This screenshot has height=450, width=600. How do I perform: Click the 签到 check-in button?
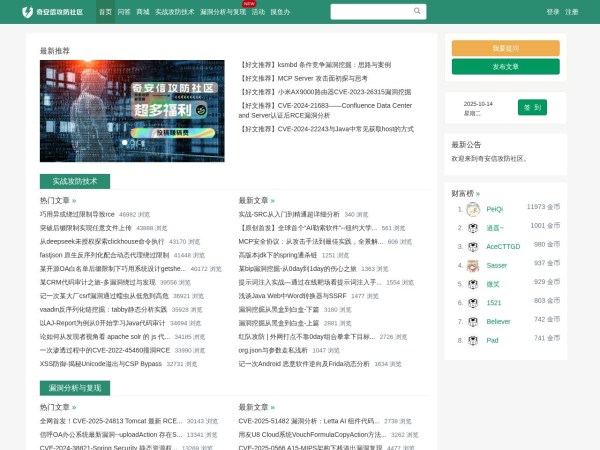[532, 108]
